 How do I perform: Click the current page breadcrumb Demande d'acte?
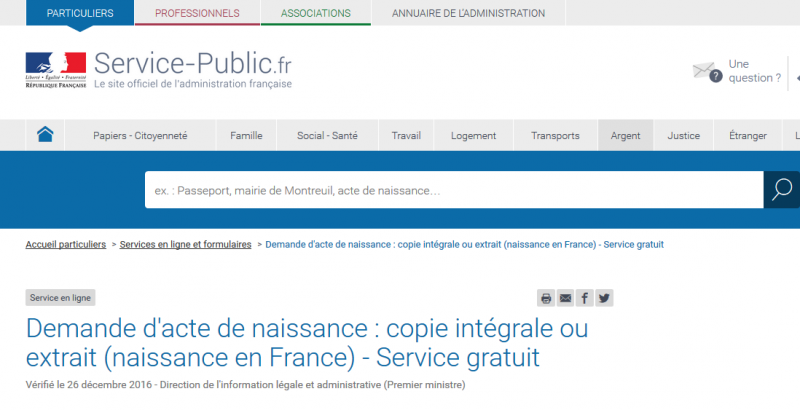click(x=464, y=244)
